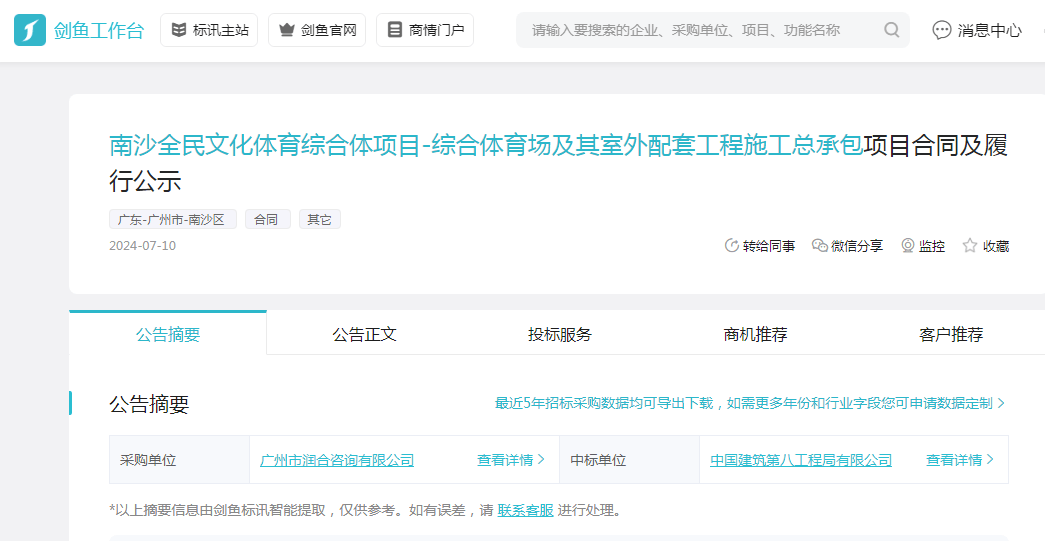Click the magnifier search icon
Image resolution: width=1045 pixels, height=541 pixels.
tap(891, 30)
